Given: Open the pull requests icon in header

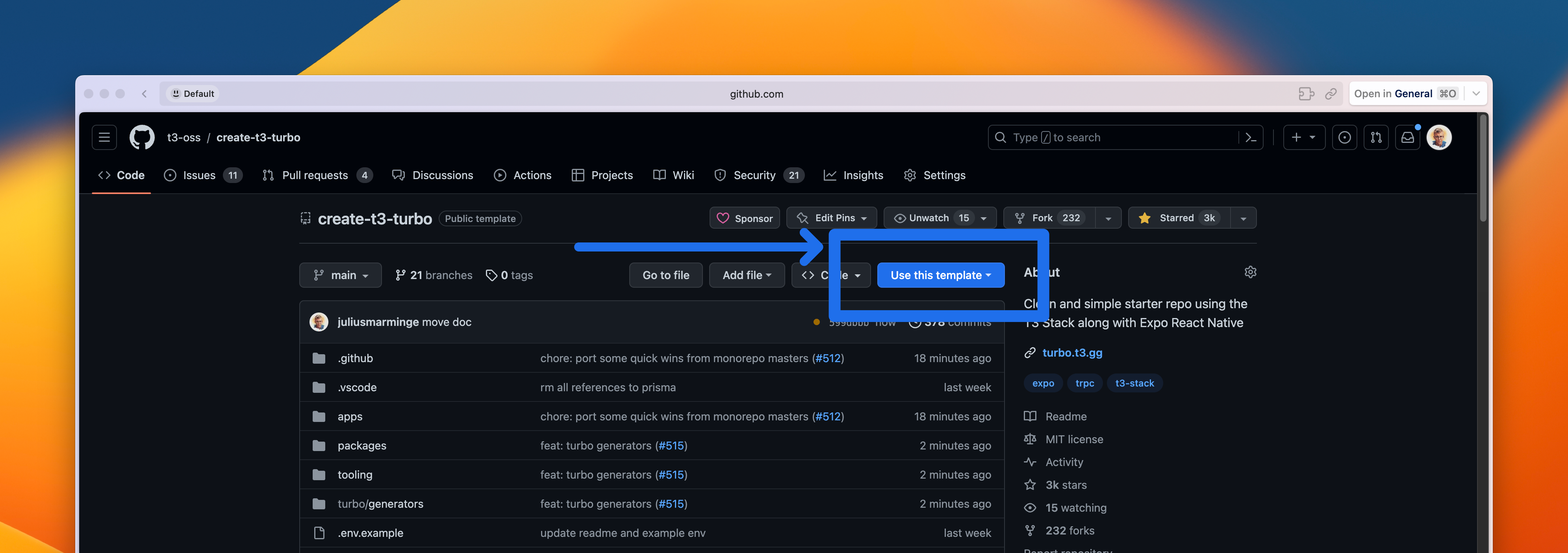Looking at the screenshot, I should tap(1376, 137).
